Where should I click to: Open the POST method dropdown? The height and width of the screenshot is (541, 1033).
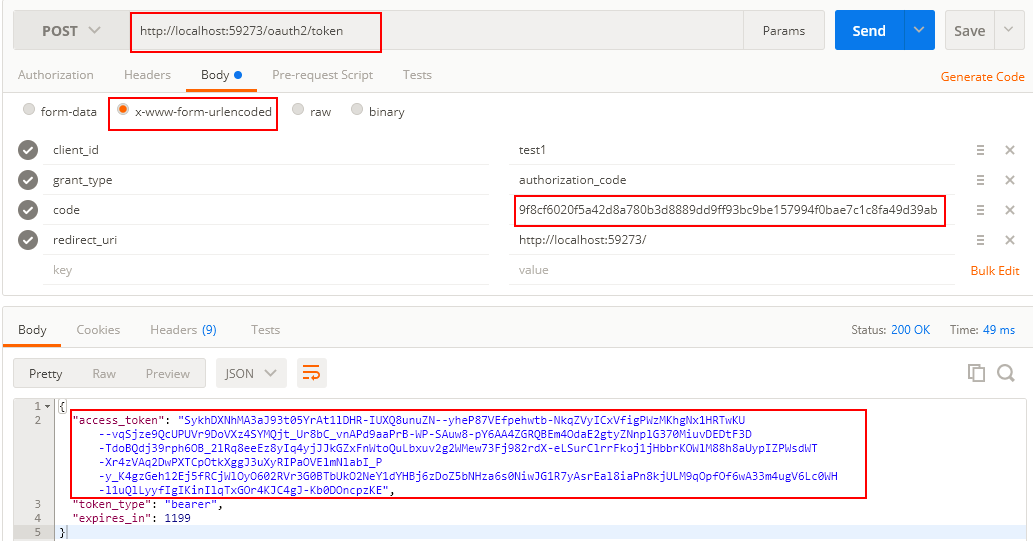71,31
